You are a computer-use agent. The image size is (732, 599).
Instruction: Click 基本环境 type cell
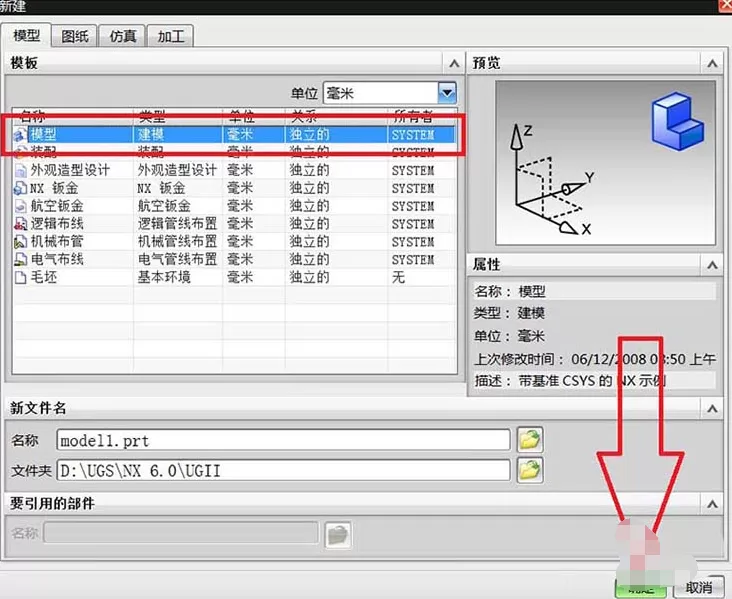point(164,277)
